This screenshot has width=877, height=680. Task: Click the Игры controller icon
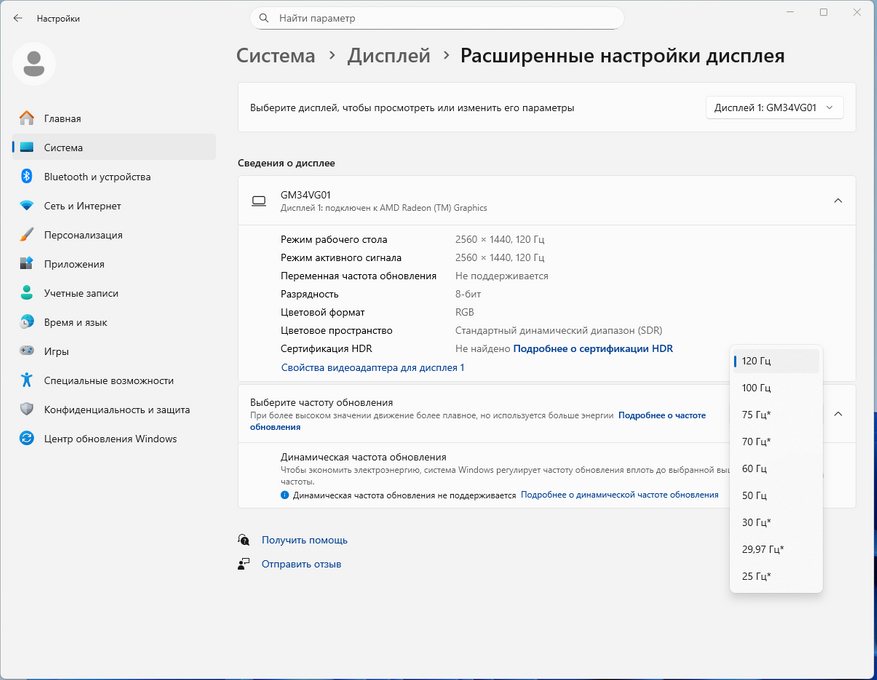(26, 351)
